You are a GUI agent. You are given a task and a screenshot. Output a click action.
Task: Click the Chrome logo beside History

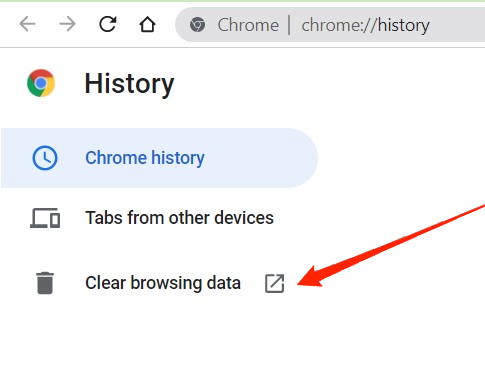pos(41,83)
